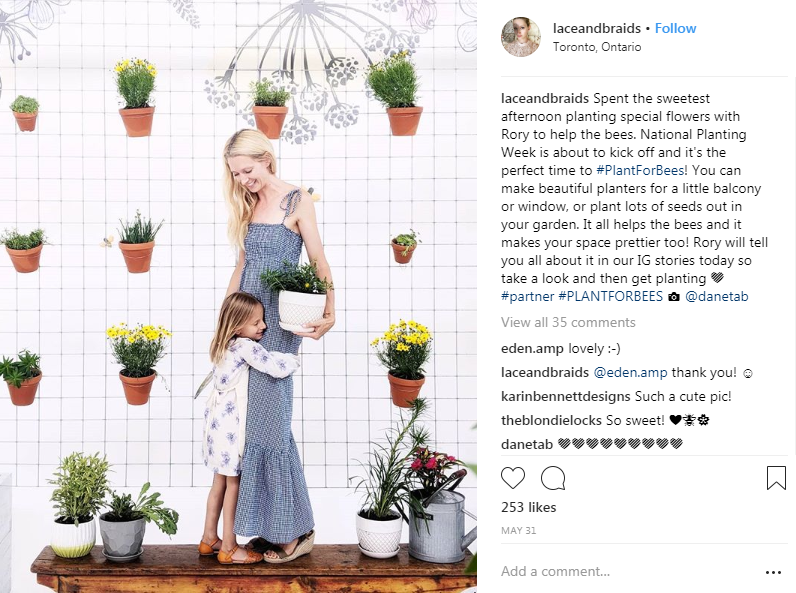View the 253 likes list
The height and width of the screenshot is (593, 796).
(x=528, y=507)
